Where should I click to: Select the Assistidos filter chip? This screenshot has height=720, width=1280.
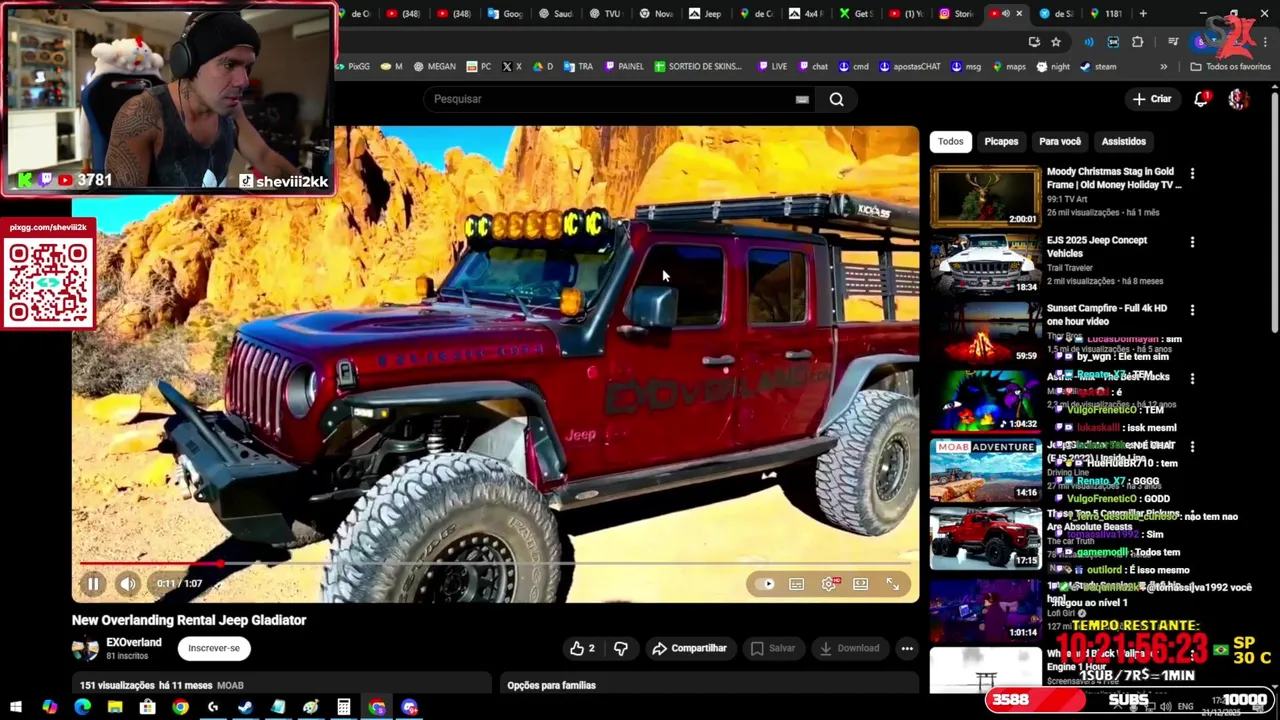pyautogui.click(x=1124, y=141)
